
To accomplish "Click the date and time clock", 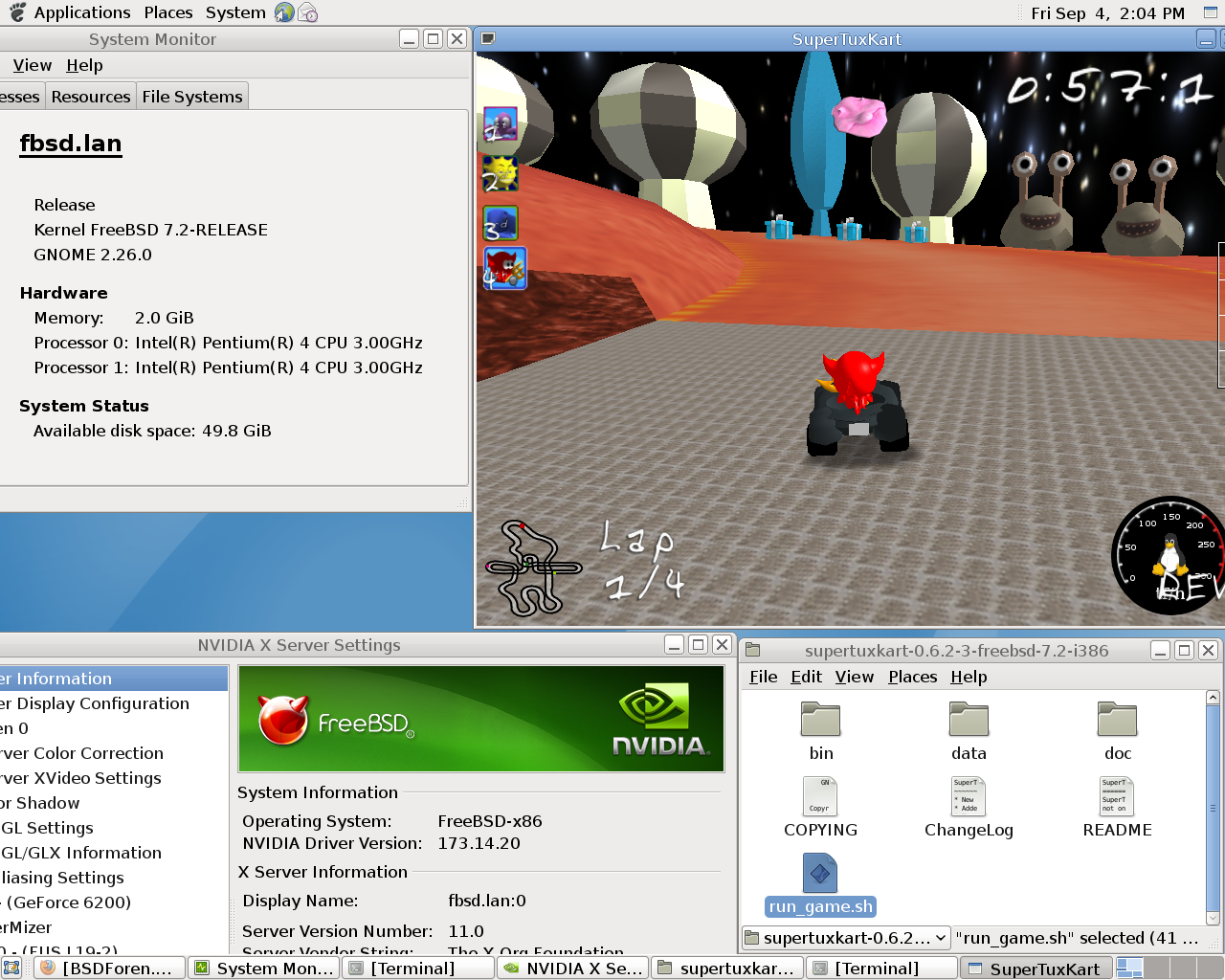I will [x=1107, y=12].
